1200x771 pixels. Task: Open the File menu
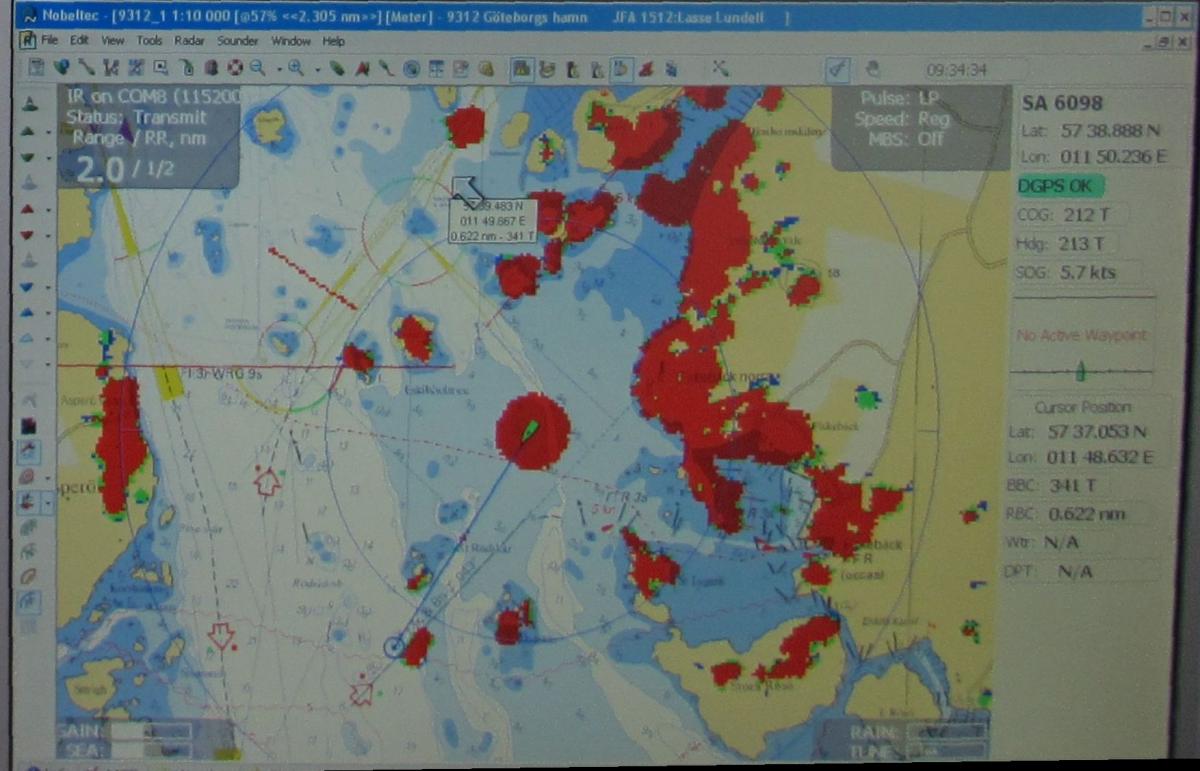[49, 41]
